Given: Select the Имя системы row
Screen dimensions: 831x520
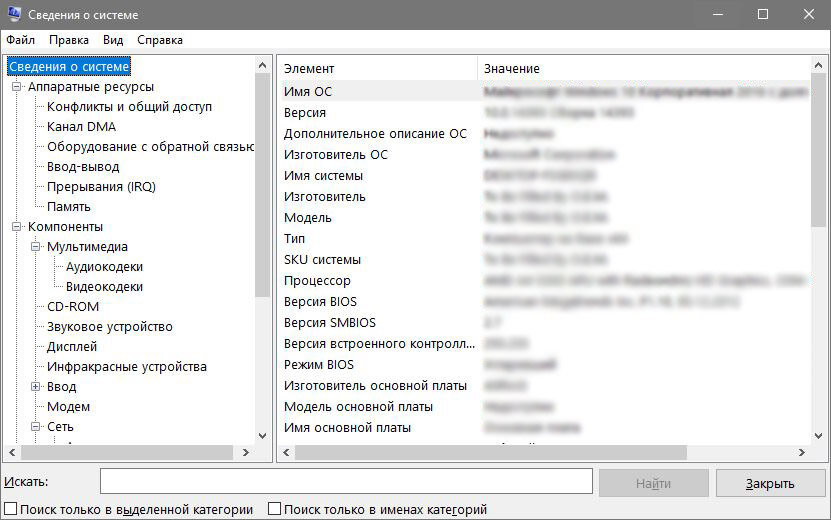Looking at the screenshot, I should pos(544,175).
